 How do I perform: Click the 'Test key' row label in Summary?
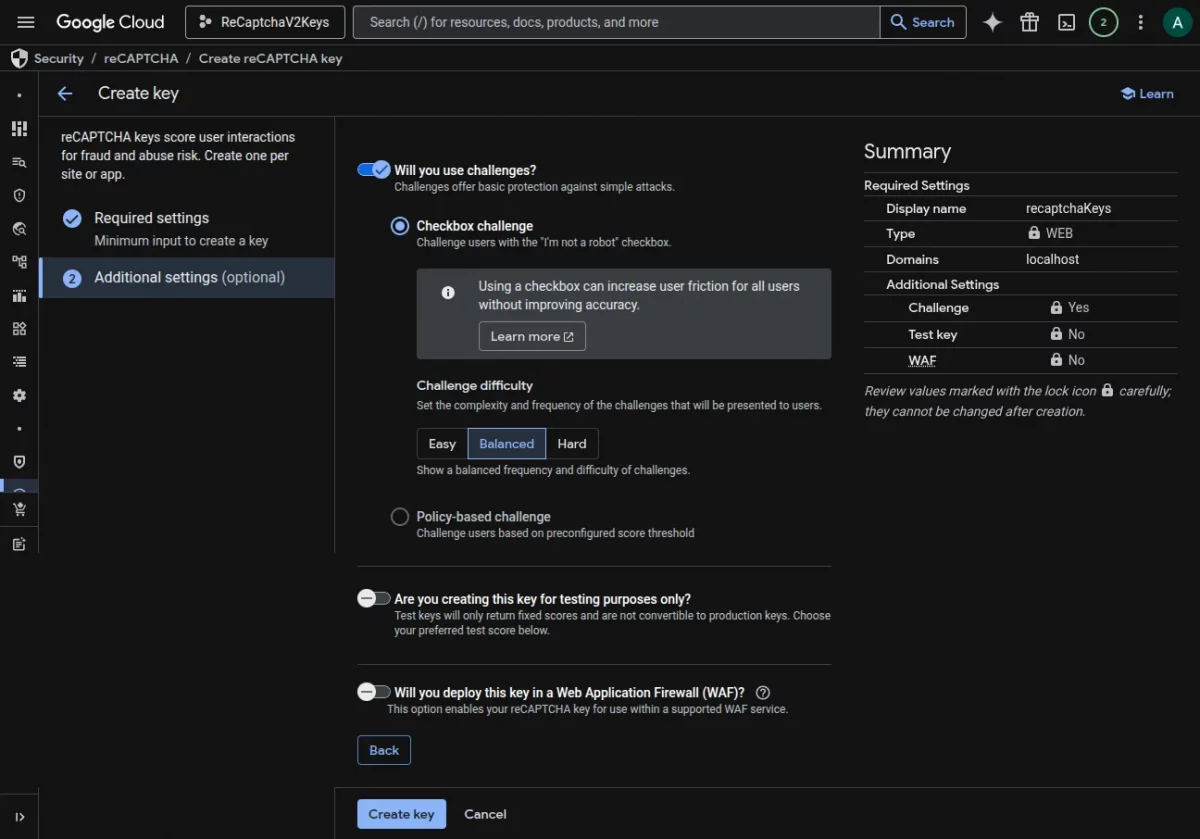[x=933, y=334]
